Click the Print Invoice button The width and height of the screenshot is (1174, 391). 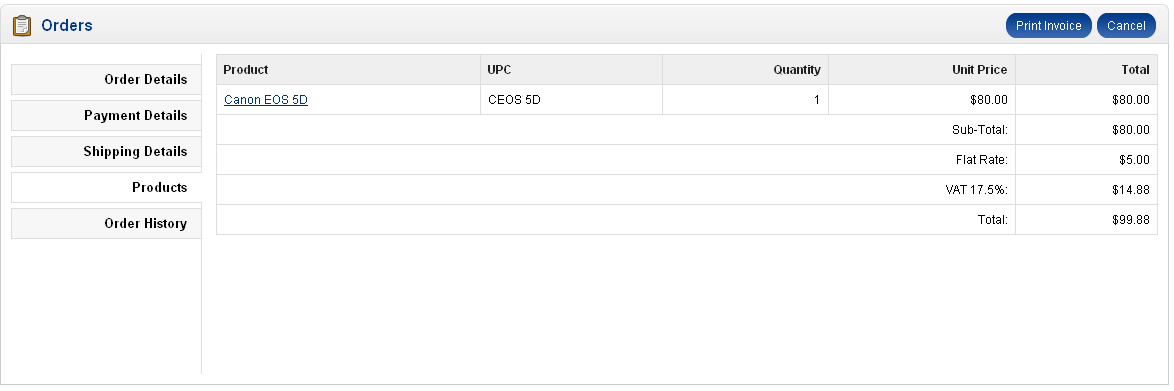[x=1048, y=25]
